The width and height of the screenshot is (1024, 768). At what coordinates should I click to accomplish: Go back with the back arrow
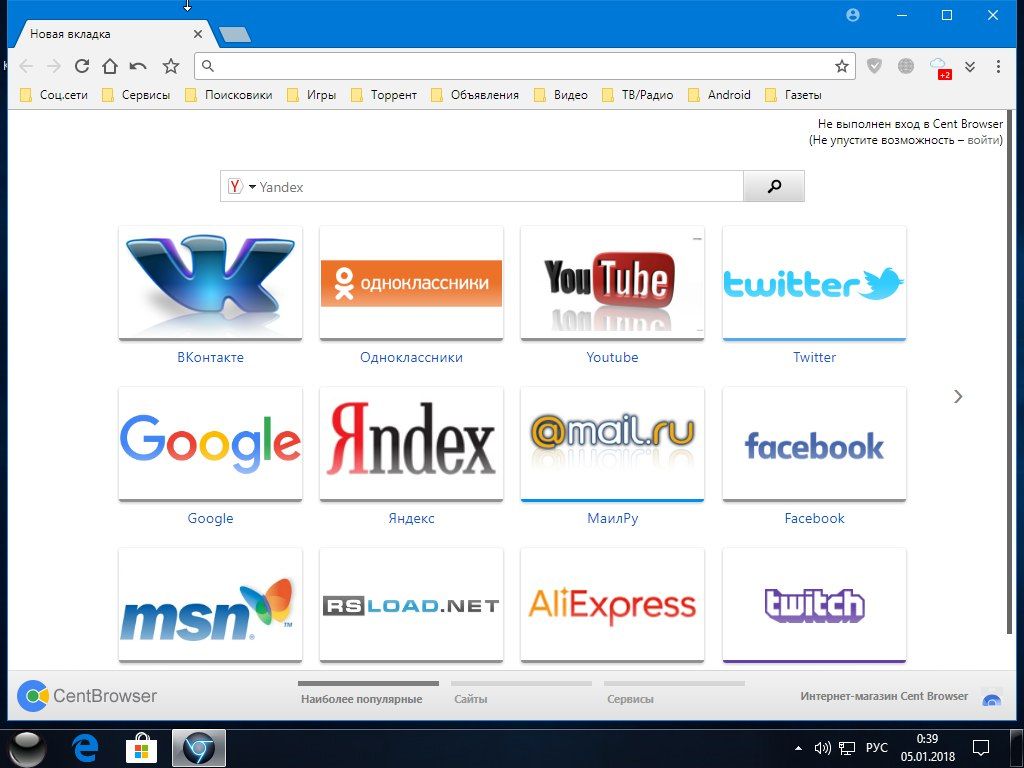26,66
